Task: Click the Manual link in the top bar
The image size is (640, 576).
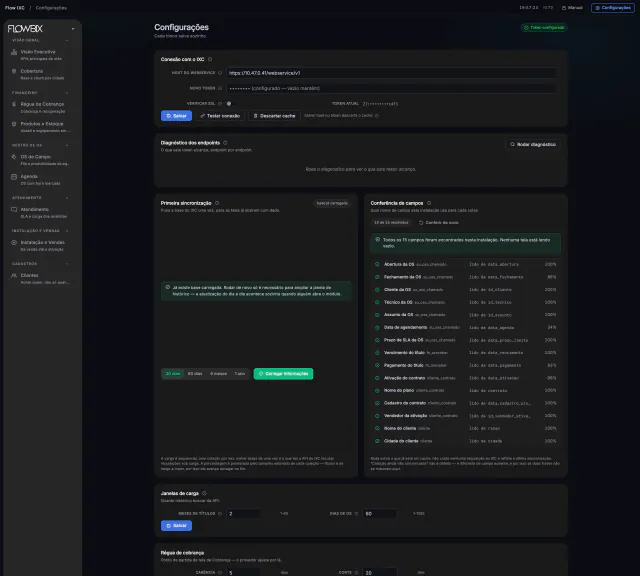Action: 572,8
